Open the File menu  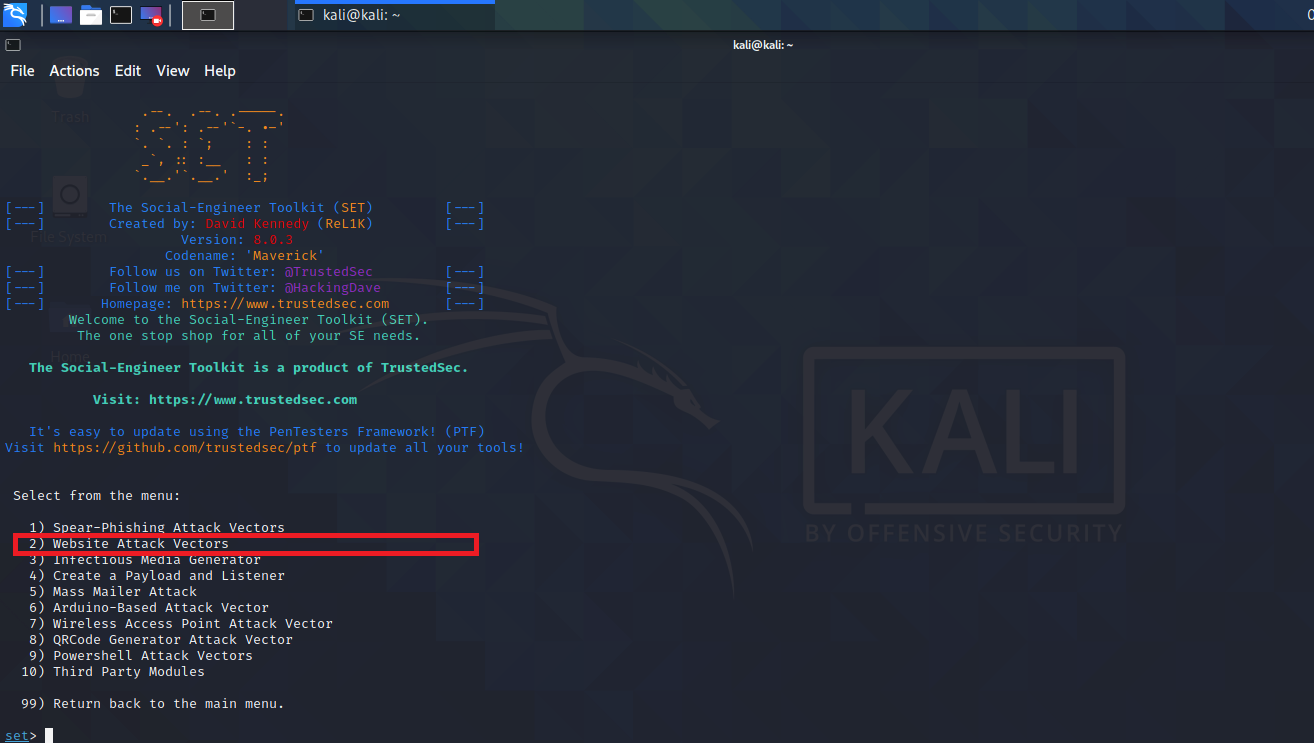tap(22, 71)
